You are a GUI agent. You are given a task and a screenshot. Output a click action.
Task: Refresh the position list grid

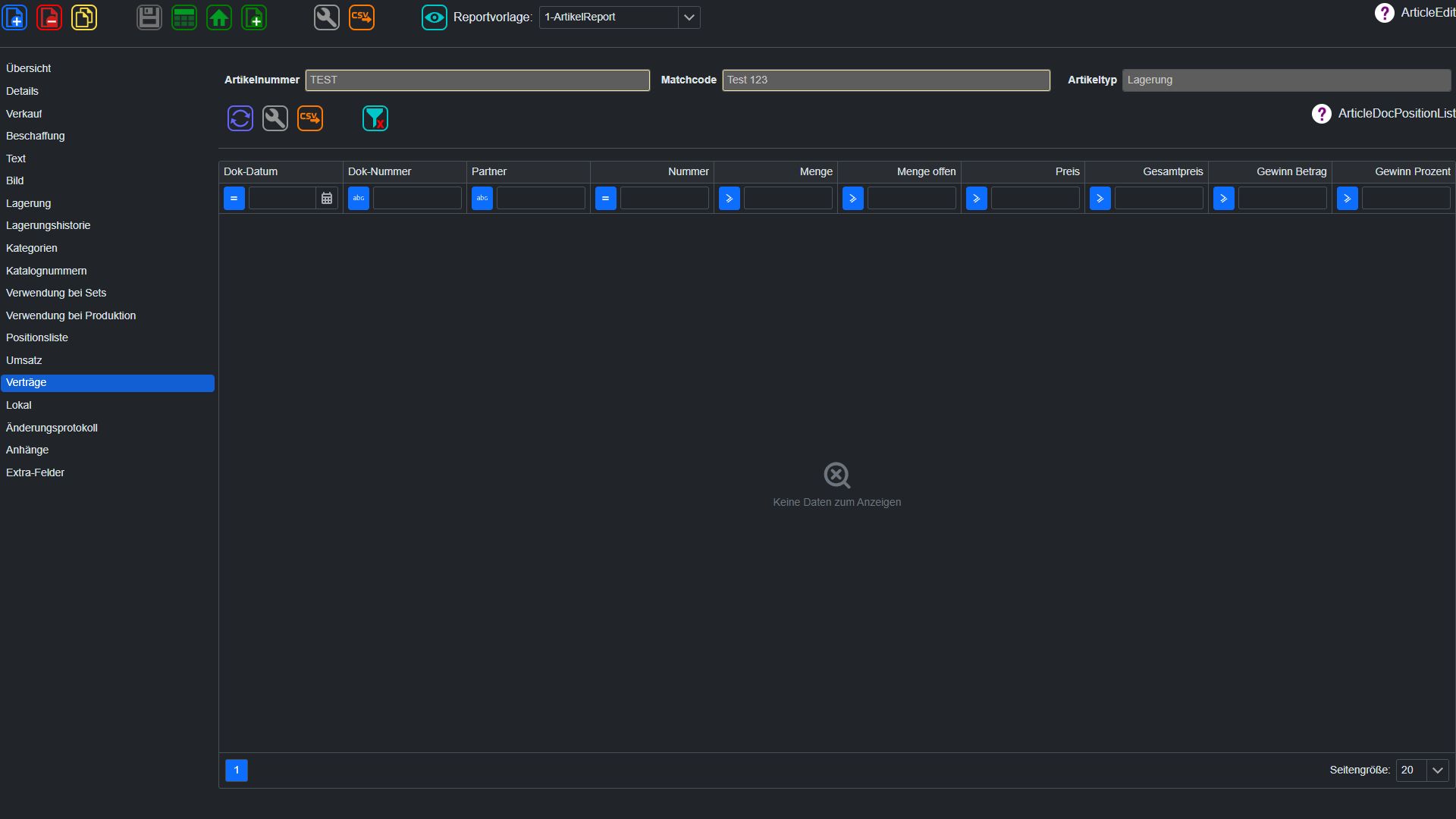240,118
